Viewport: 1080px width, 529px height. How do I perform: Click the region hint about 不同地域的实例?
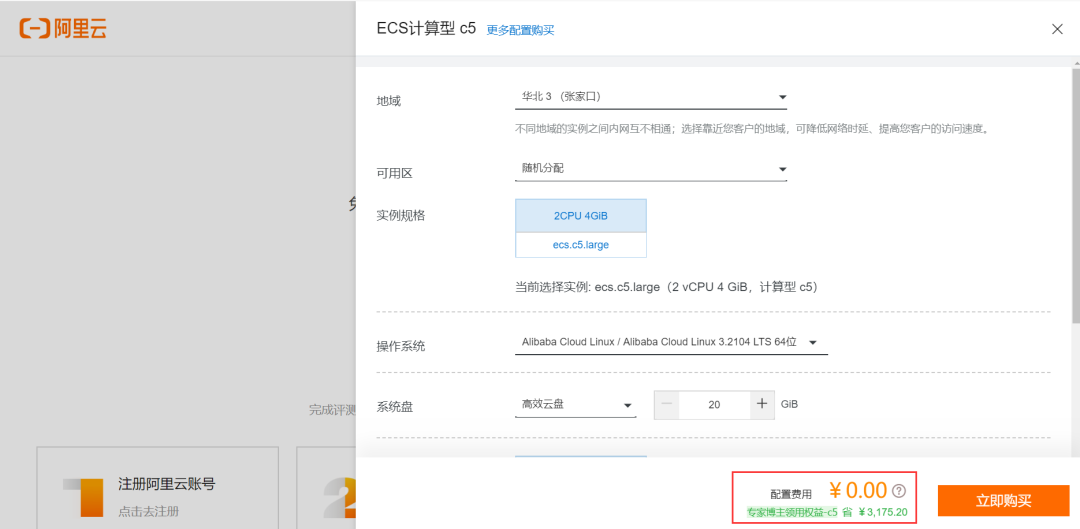pos(753,129)
